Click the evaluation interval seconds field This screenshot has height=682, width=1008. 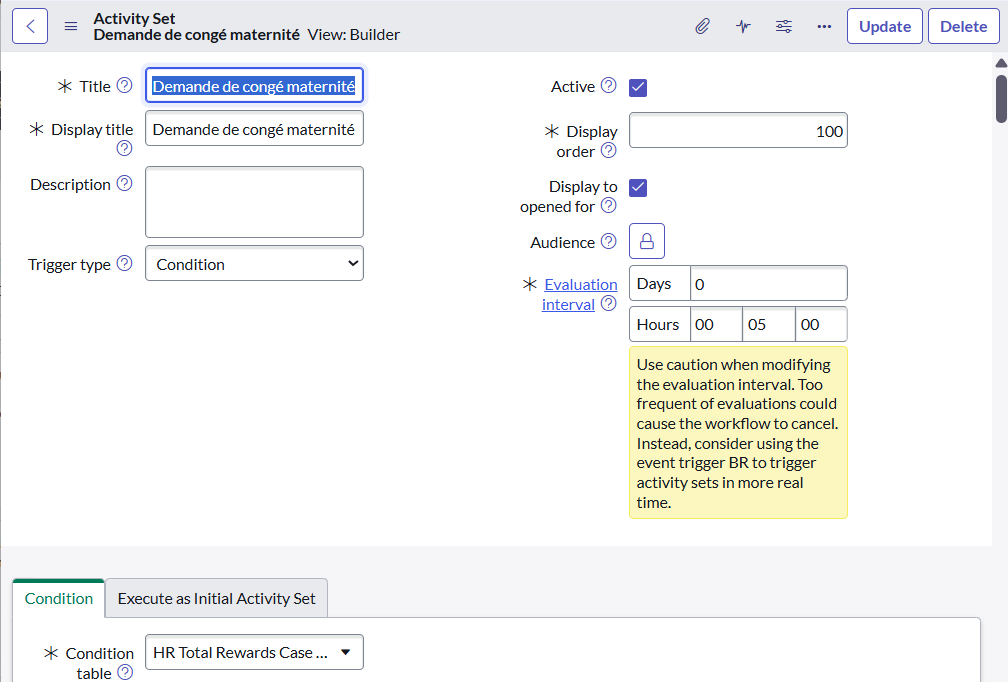(x=821, y=324)
